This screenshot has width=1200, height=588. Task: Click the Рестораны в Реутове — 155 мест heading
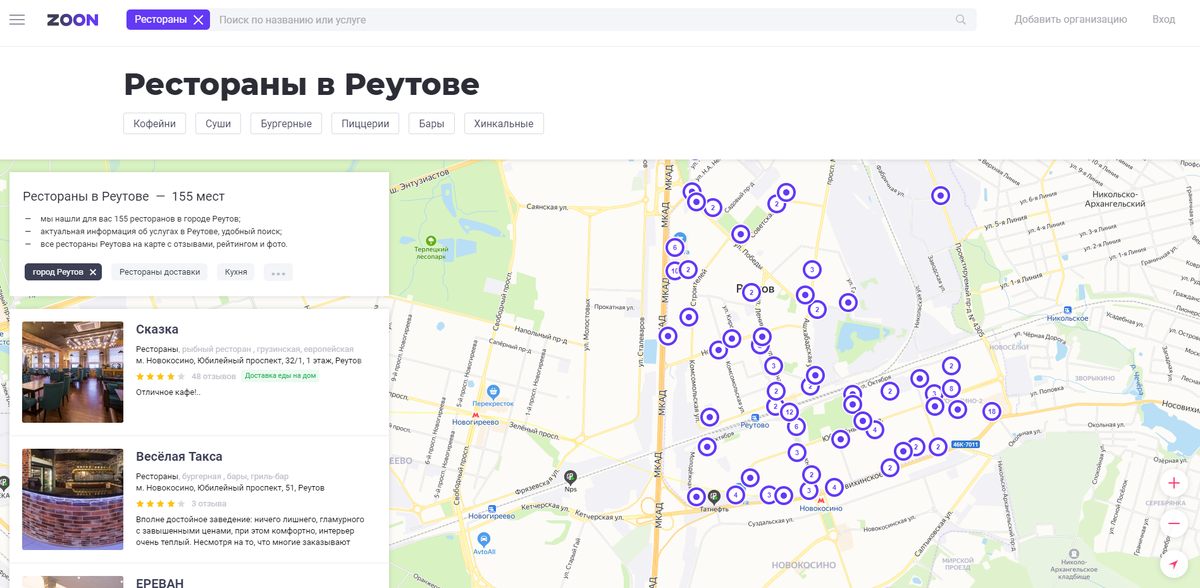(x=124, y=196)
